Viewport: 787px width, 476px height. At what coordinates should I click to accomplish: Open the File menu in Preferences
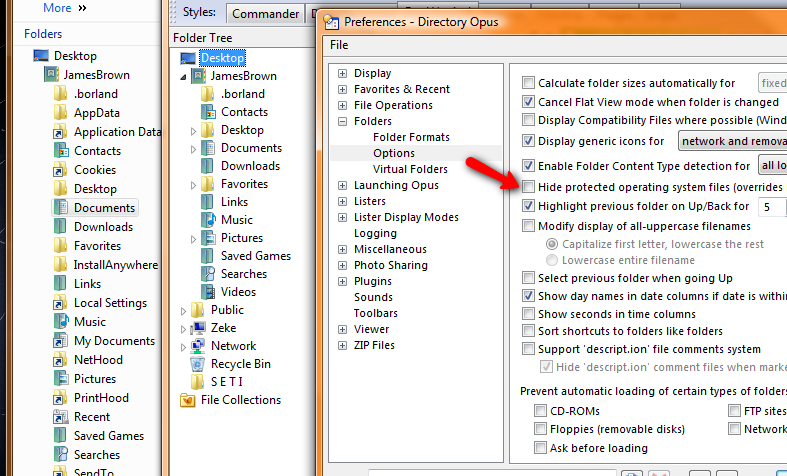pyautogui.click(x=339, y=45)
